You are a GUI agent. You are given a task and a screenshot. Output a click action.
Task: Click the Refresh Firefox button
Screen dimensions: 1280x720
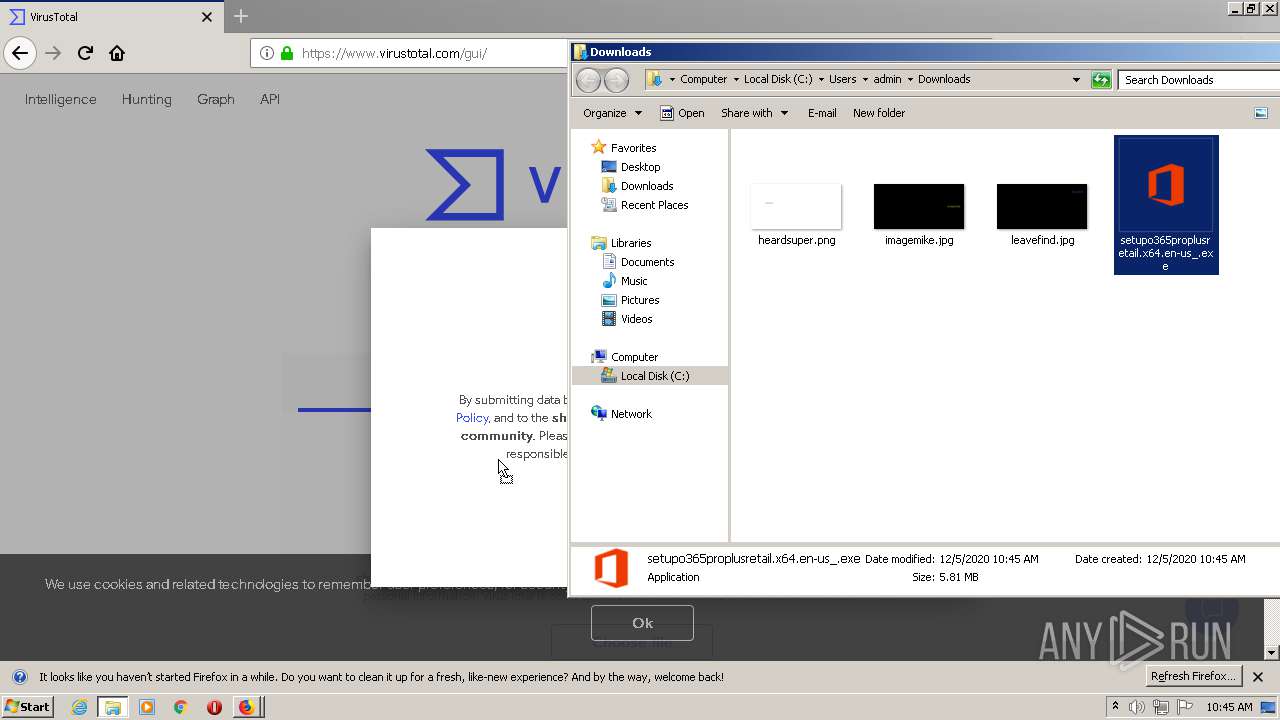pyautogui.click(x=1193, y=676)
